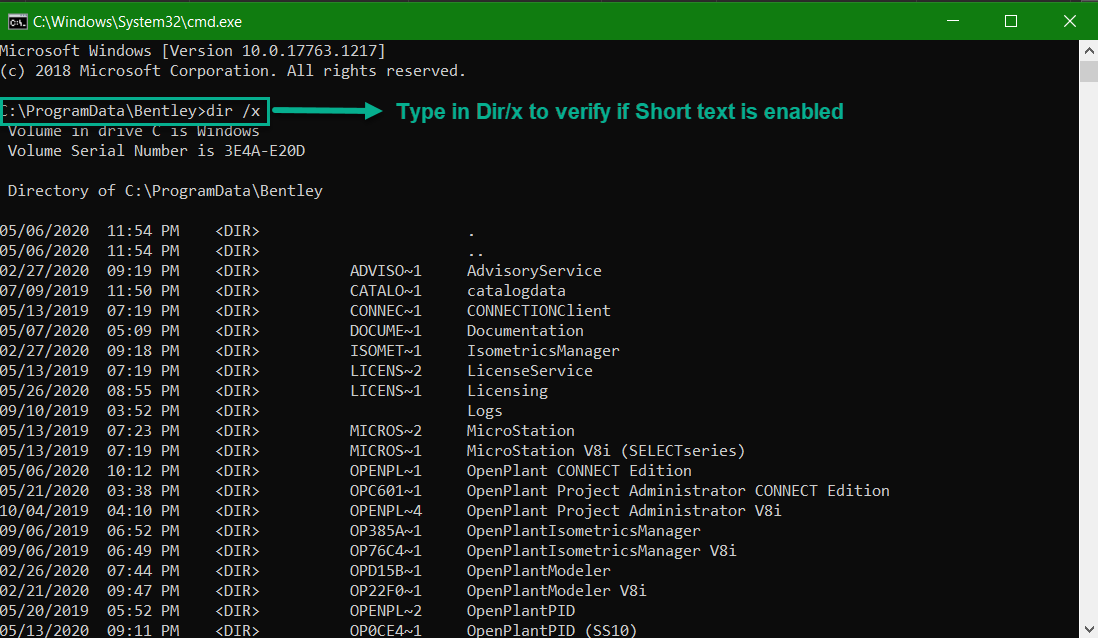This screenshot has width=1098, height=638.
Task: Click the MICROS~1 short name
Action: click(386, 451)
